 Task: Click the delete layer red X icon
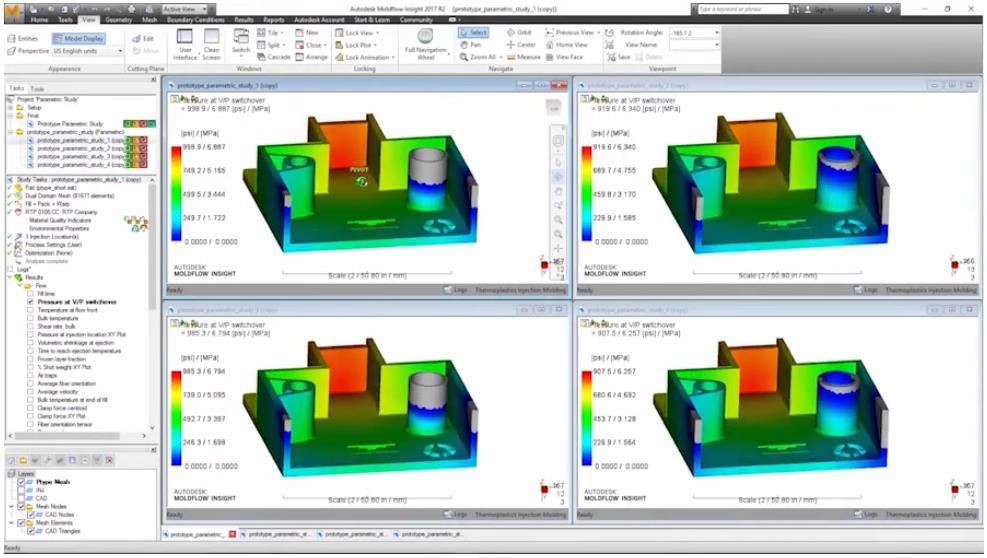pos(110,460)
